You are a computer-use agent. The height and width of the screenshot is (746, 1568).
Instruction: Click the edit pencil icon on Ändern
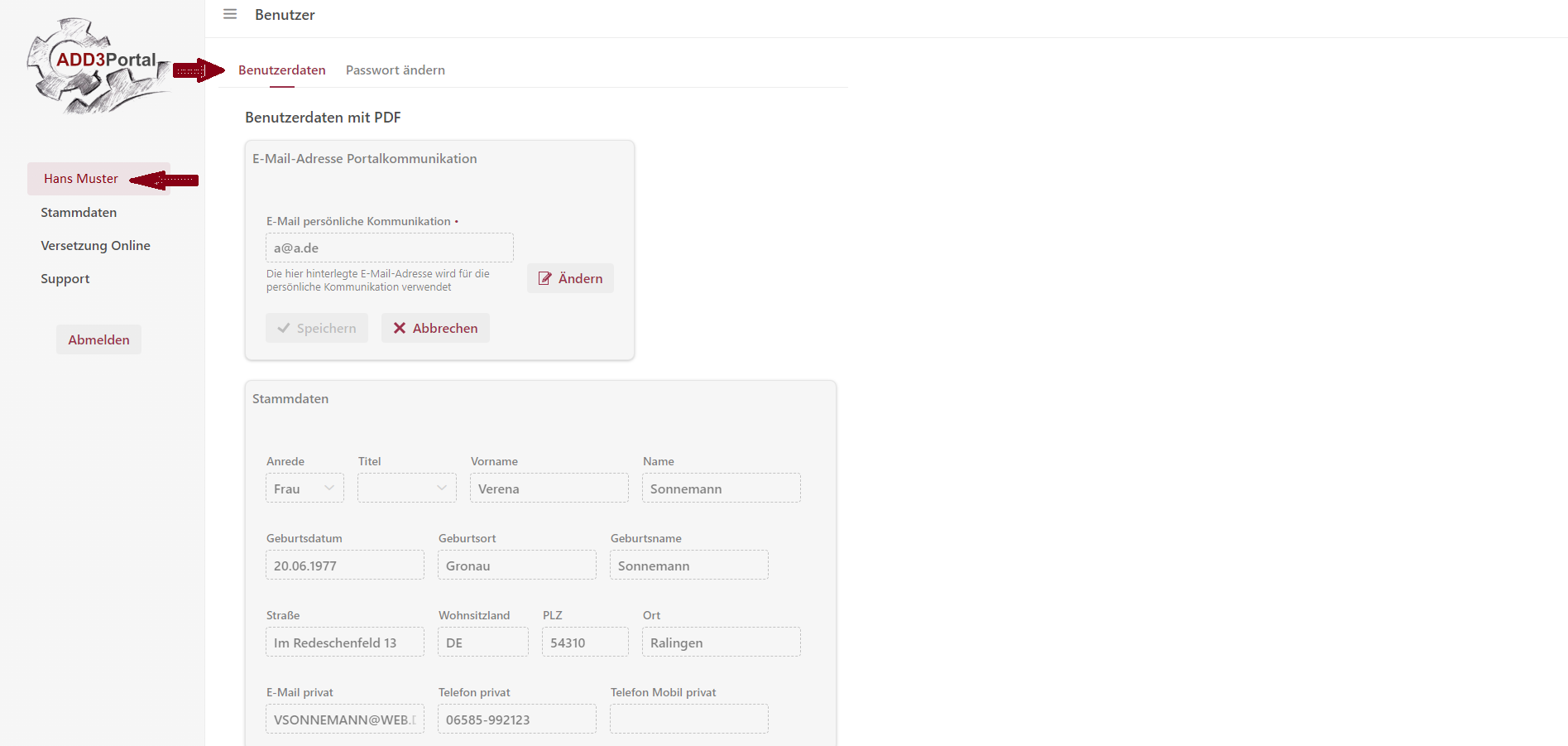pos(545,278)
